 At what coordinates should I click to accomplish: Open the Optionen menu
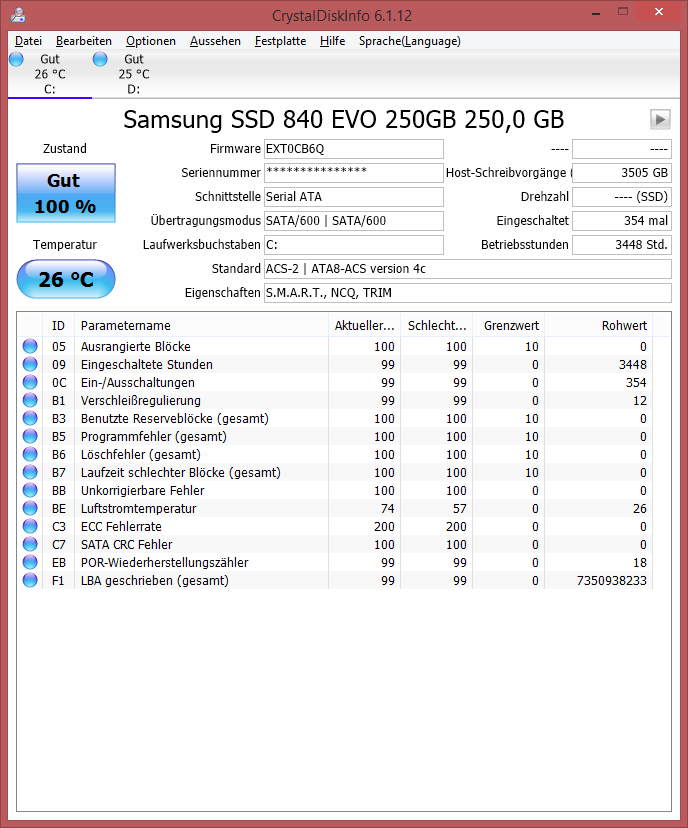150,41
